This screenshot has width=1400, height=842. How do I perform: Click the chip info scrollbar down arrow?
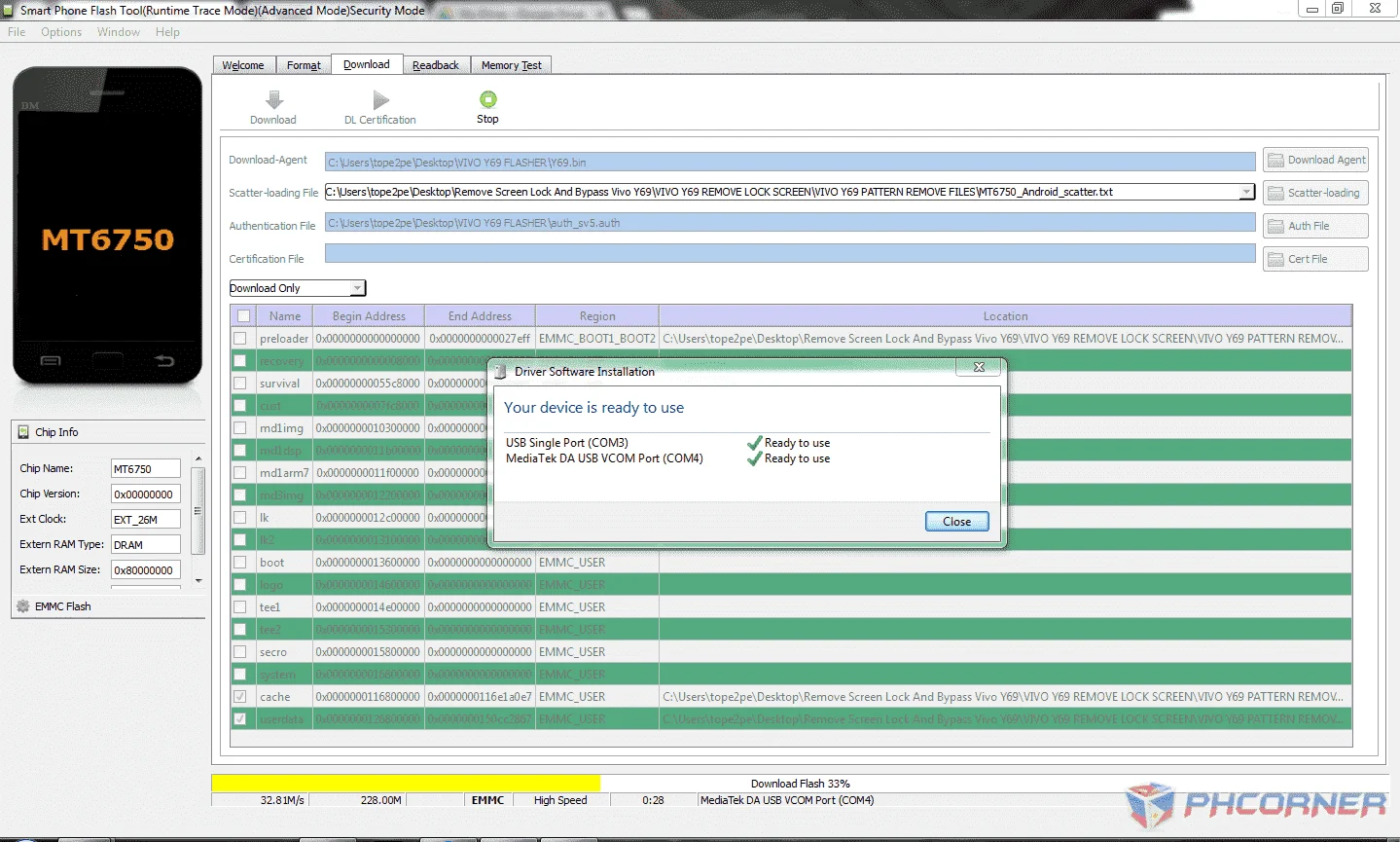pos(198,581)
